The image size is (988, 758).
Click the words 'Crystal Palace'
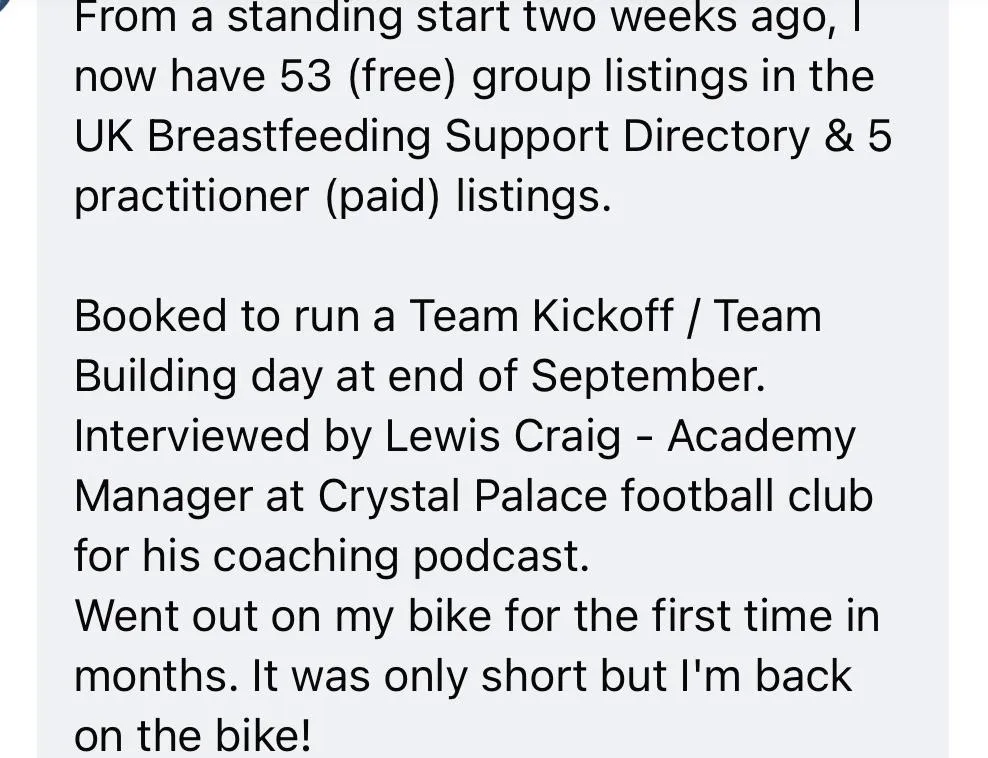click(x=462, y=497)
